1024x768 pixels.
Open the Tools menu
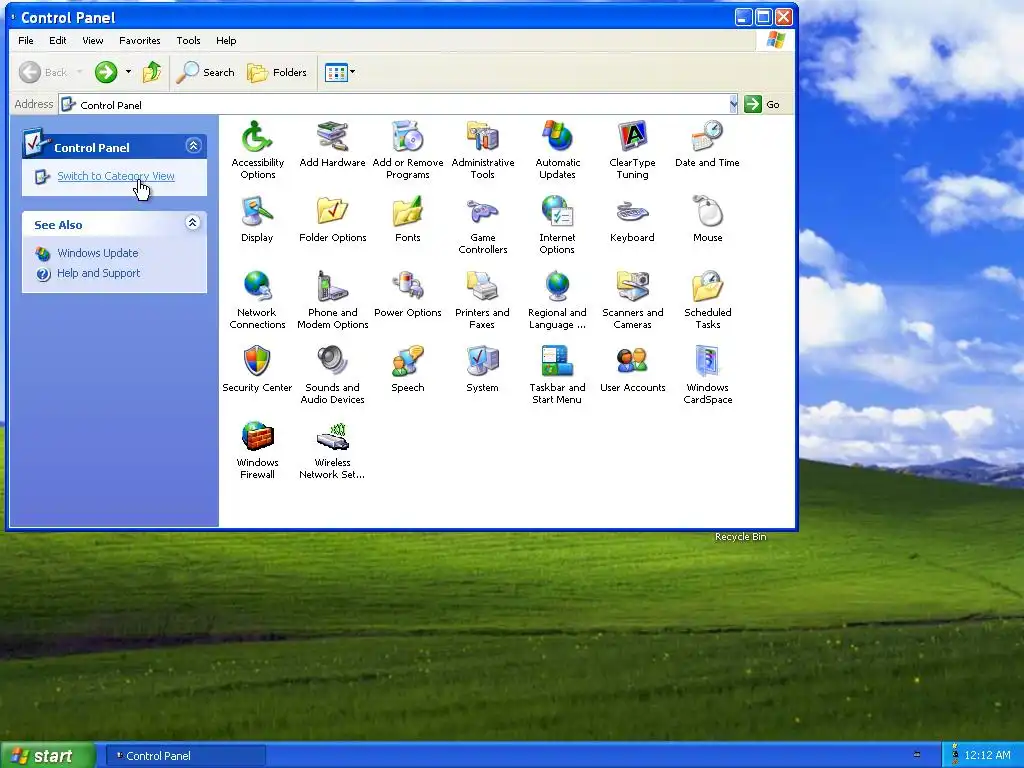pyautogui.click(x=188, y=40)
